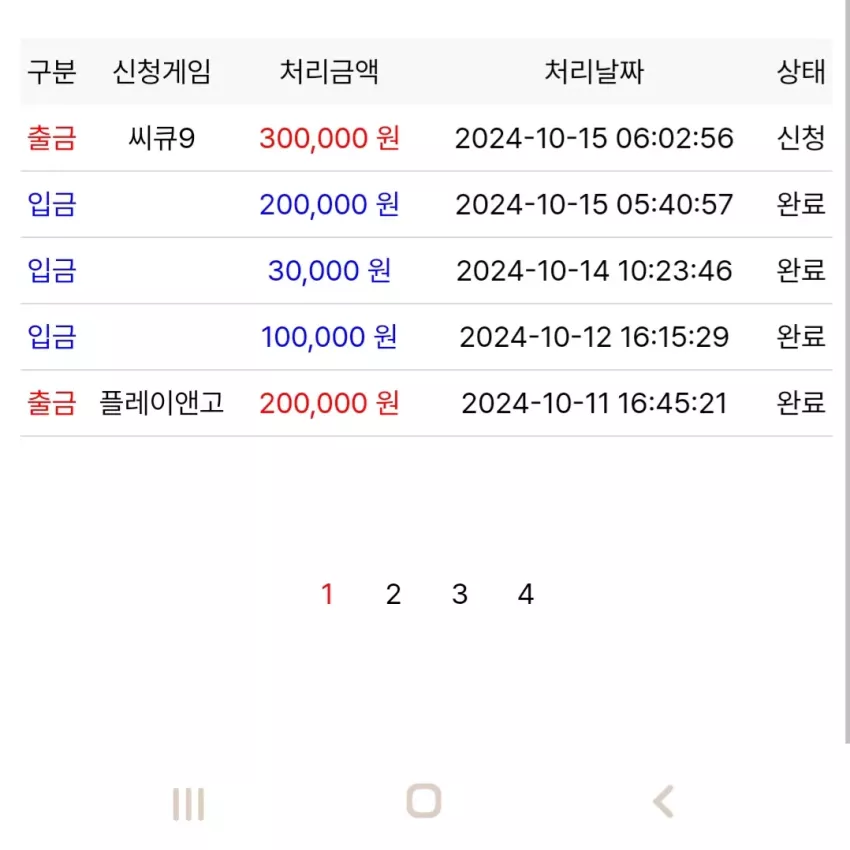850x850 pixels.
Task: Tap the Android back arrow icon
Action: (664, 801)
